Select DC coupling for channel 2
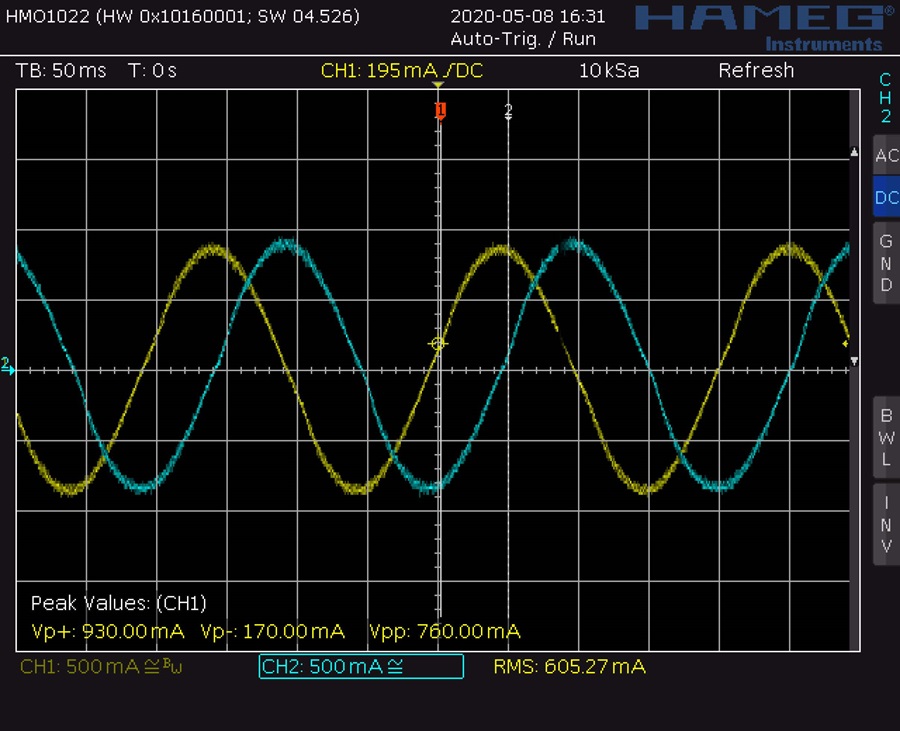Viewport: 900px width, 731px height. point(886,198)
